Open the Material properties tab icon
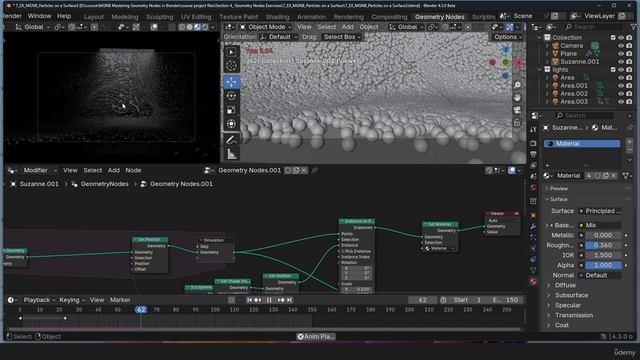 [533, 281]
